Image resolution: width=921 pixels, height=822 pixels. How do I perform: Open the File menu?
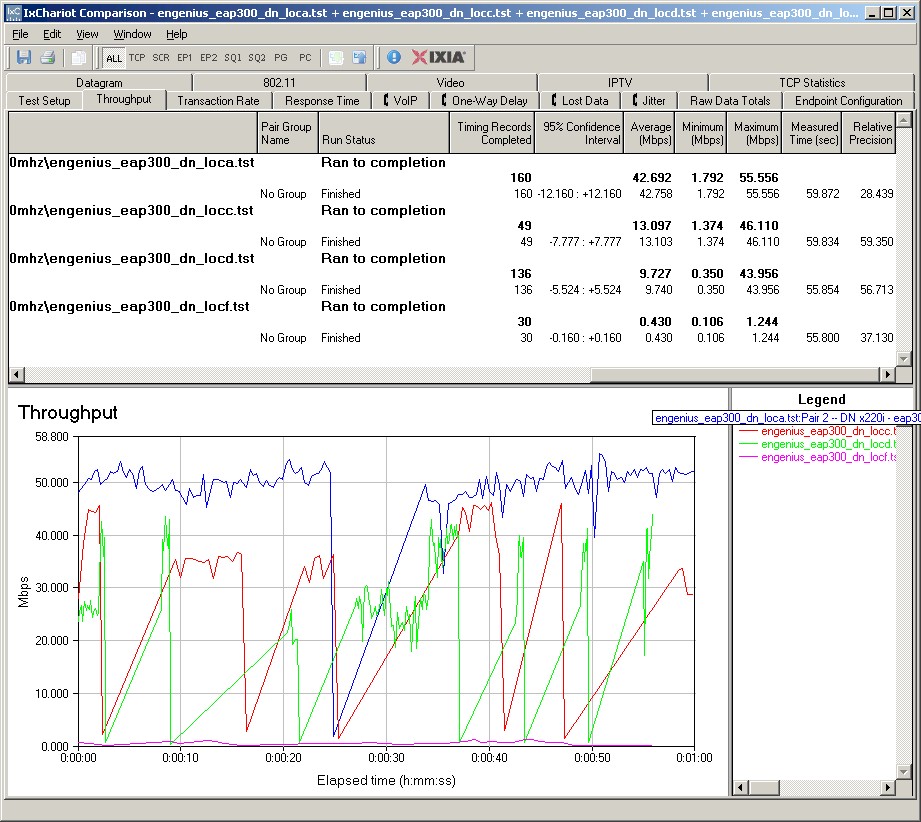(x=20, y=34)
